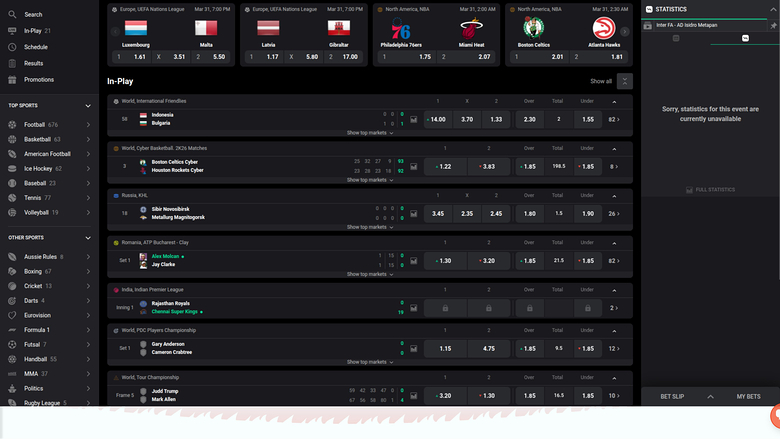Open more markets 26 for KHL match

click(x=614, y=214)
